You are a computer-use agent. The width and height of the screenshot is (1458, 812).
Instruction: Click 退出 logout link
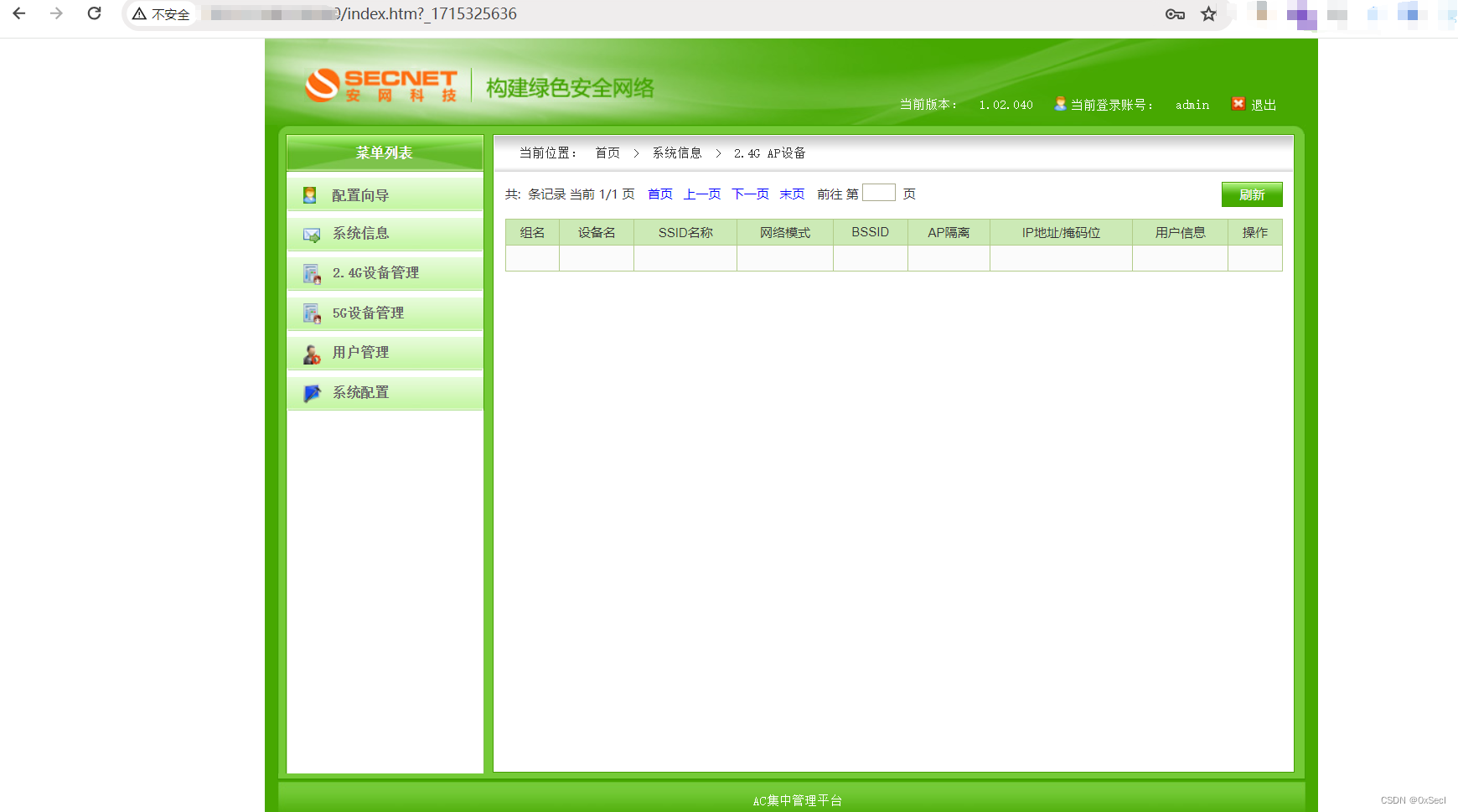[x=1264, y=105]
